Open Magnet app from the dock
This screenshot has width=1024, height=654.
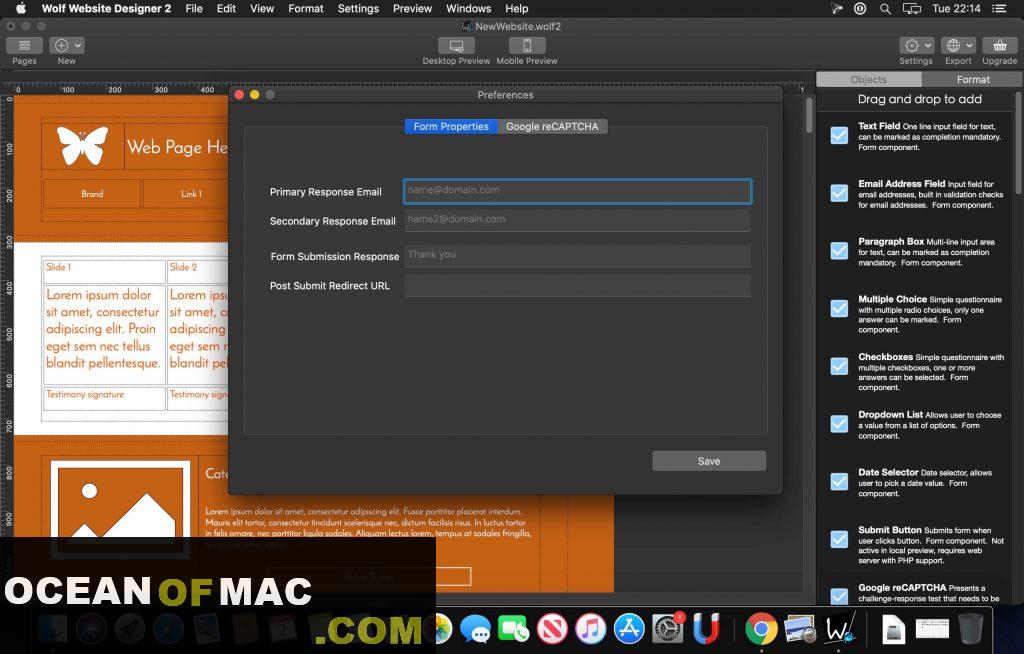[x=707, y=629]
